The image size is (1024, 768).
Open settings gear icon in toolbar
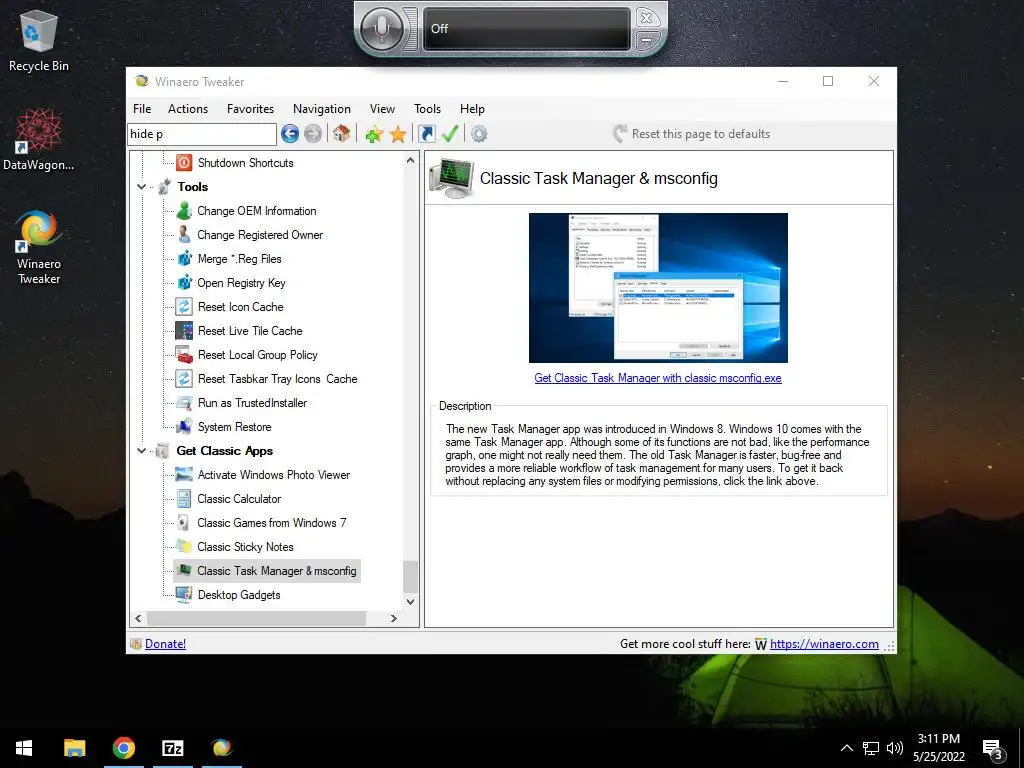(479, 134)
